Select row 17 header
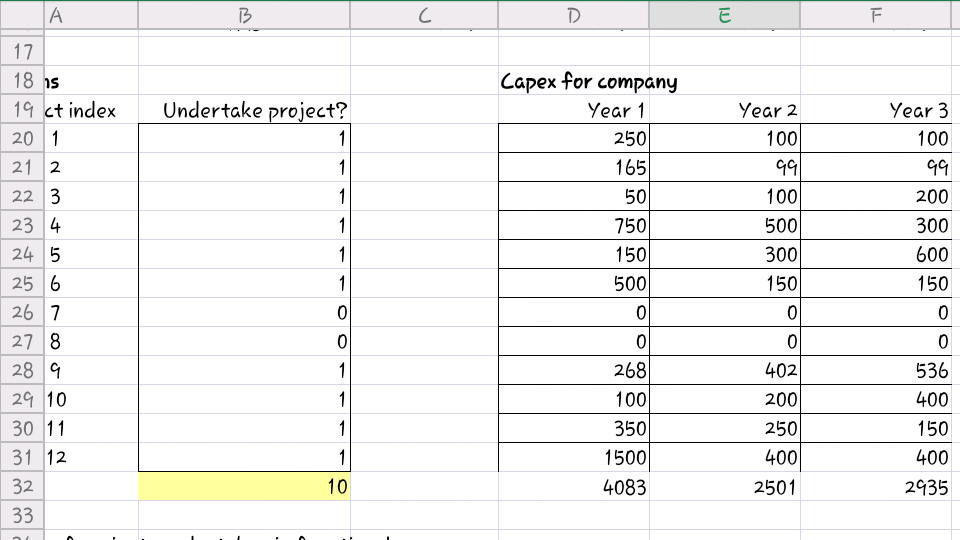 pyautogui.click(x=22, y=51)
